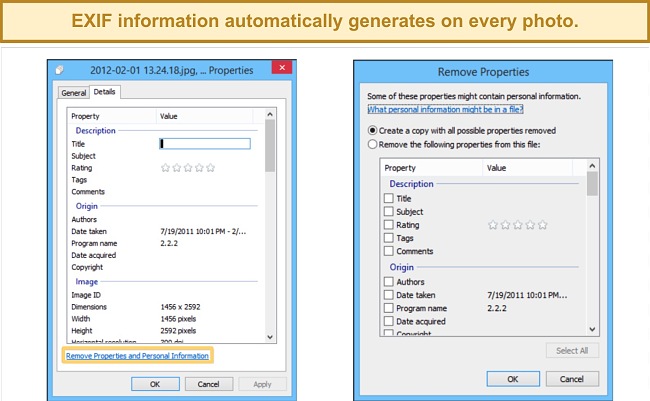Click the file icon in Properties title bar
This screenshot has height=401, width=650.
(x=60, y=70)
